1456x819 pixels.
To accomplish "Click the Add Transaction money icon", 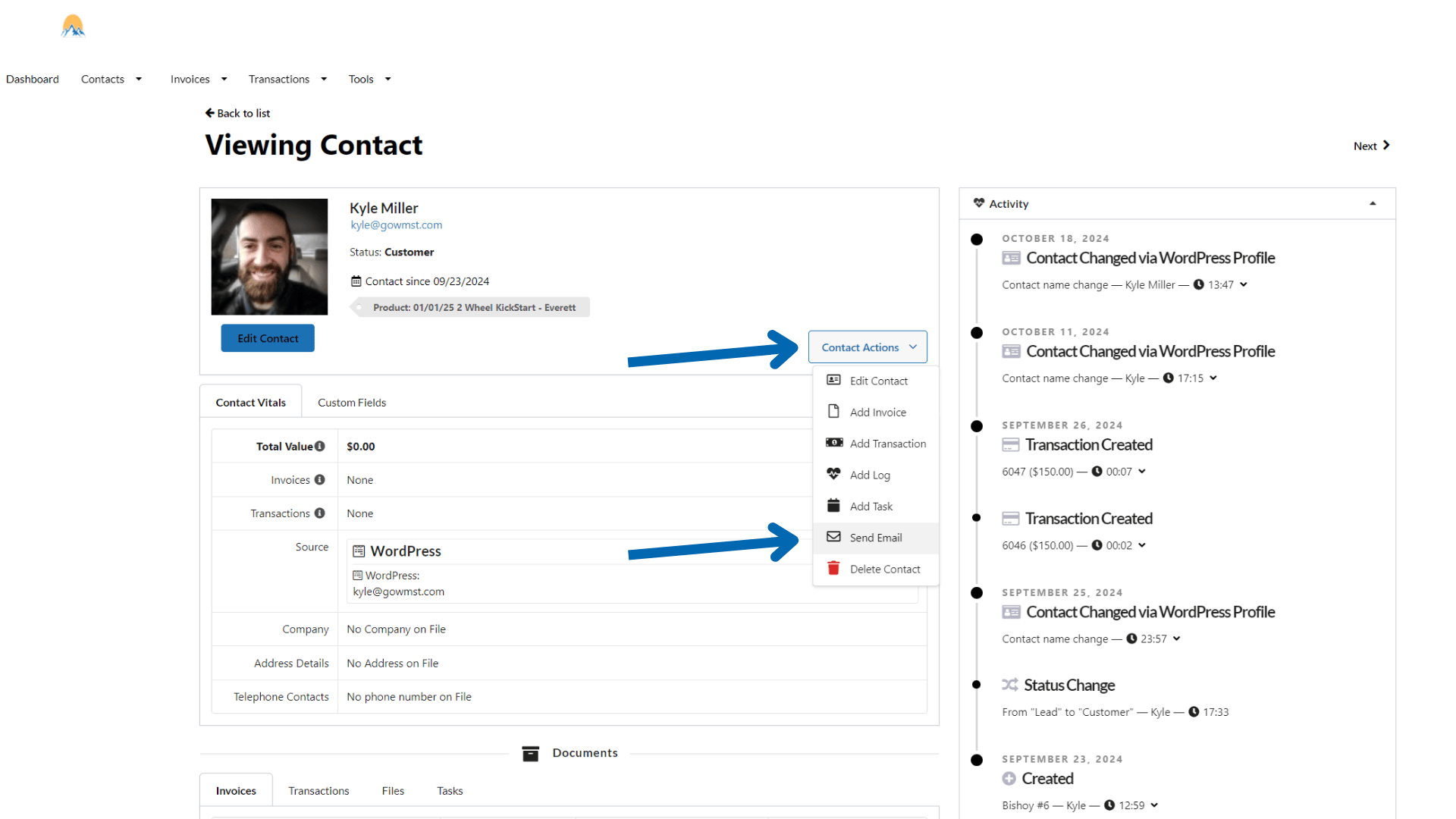I will [833, 443].
